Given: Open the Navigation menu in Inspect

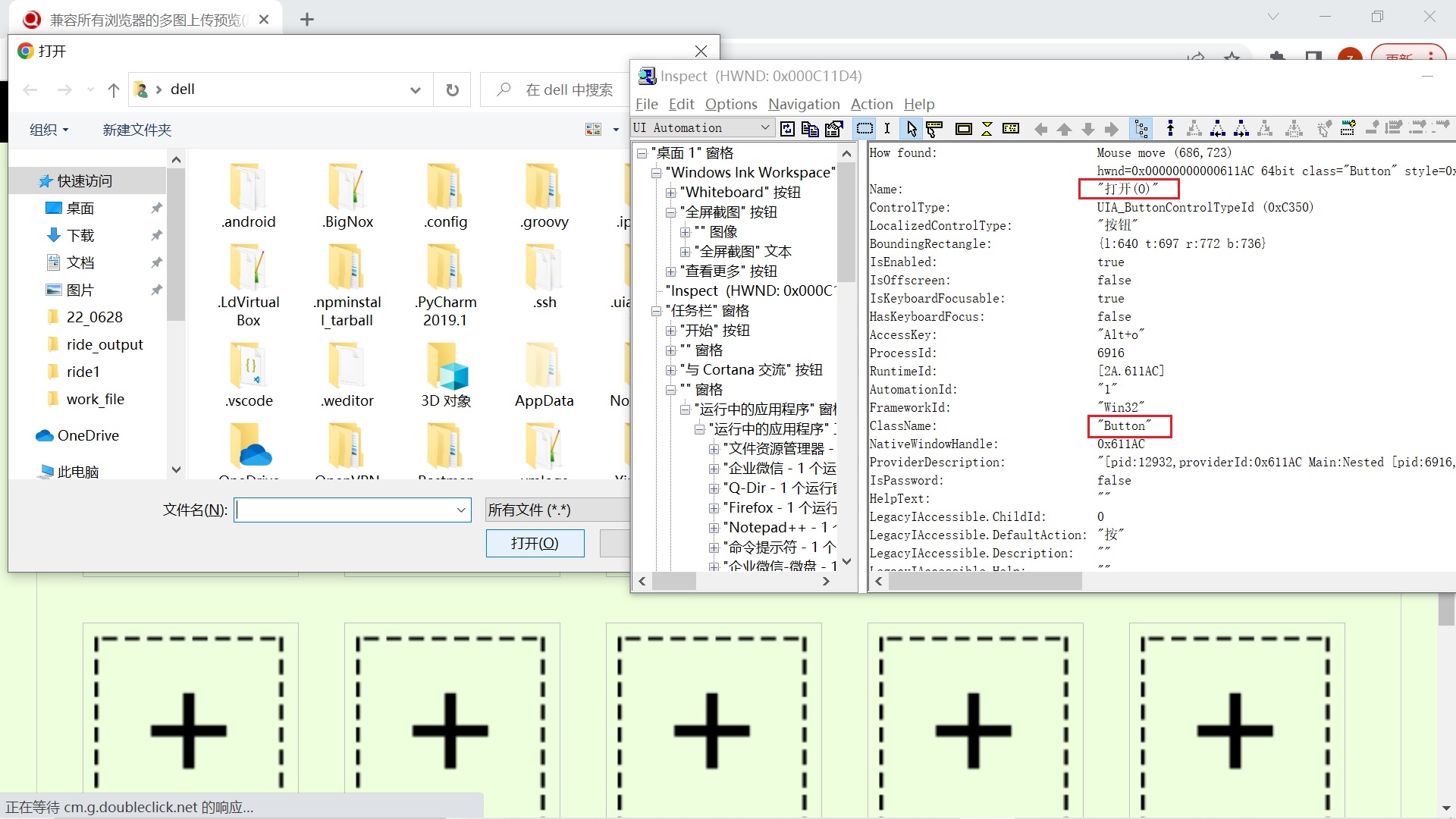Looking at the screenshot, I should coord(803,104).
